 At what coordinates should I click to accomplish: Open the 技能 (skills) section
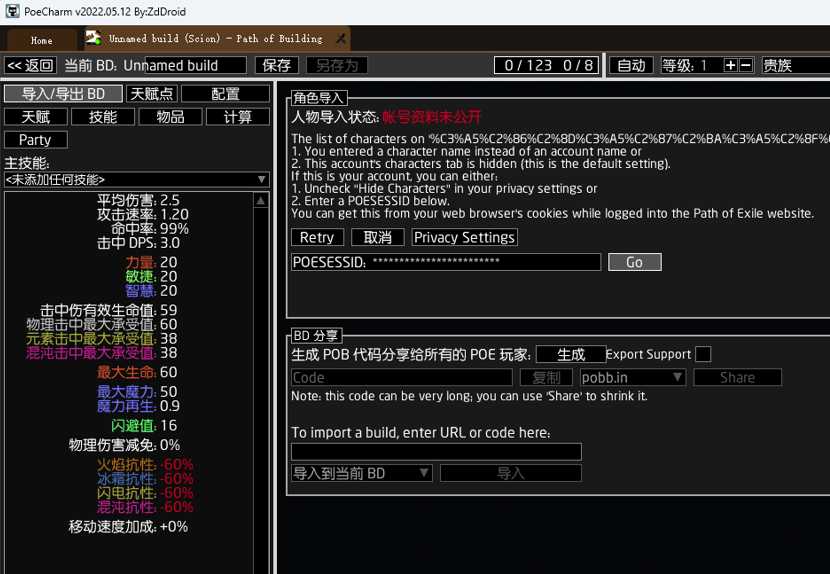[103, 117]
